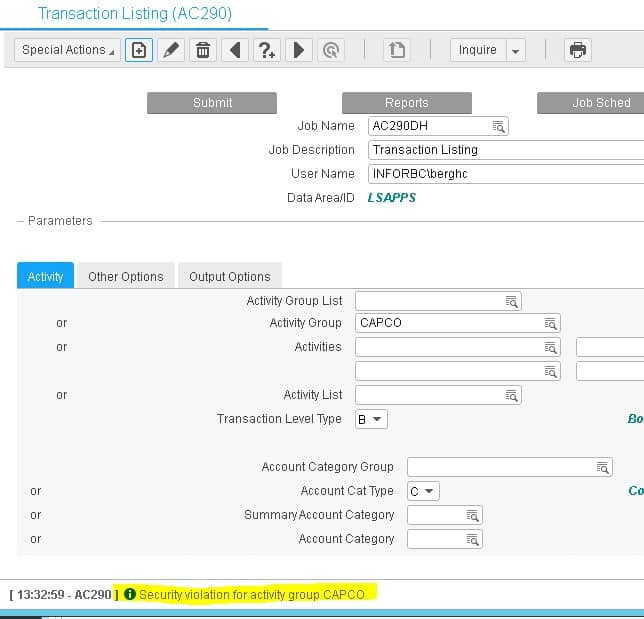Click the first Activities input field
Image resolution: width=644 pixels, height=619 pixels.
tap(458, 347)
